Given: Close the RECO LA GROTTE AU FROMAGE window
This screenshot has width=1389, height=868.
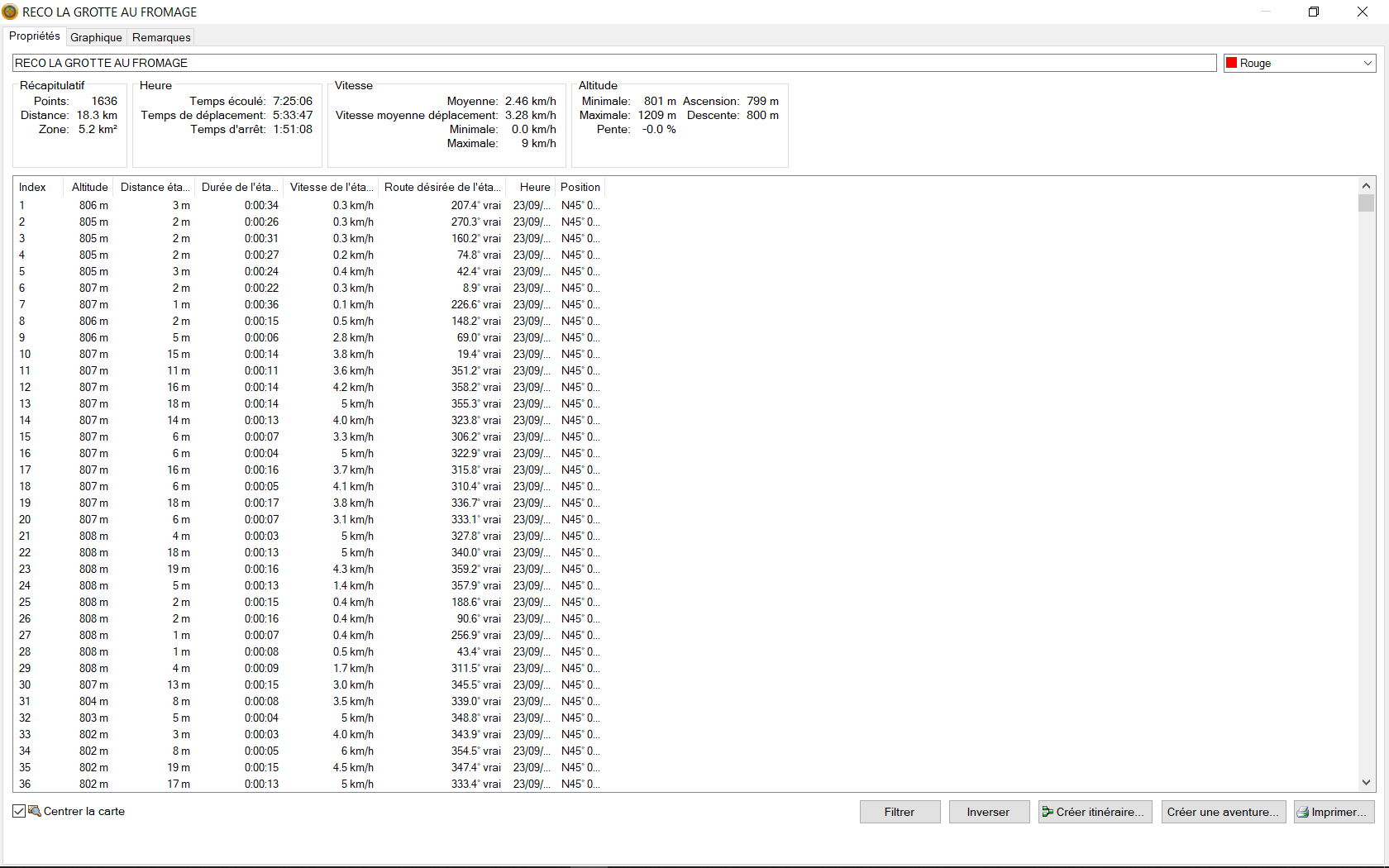Looking at the screenshot, I should [x=1363, y=12].
